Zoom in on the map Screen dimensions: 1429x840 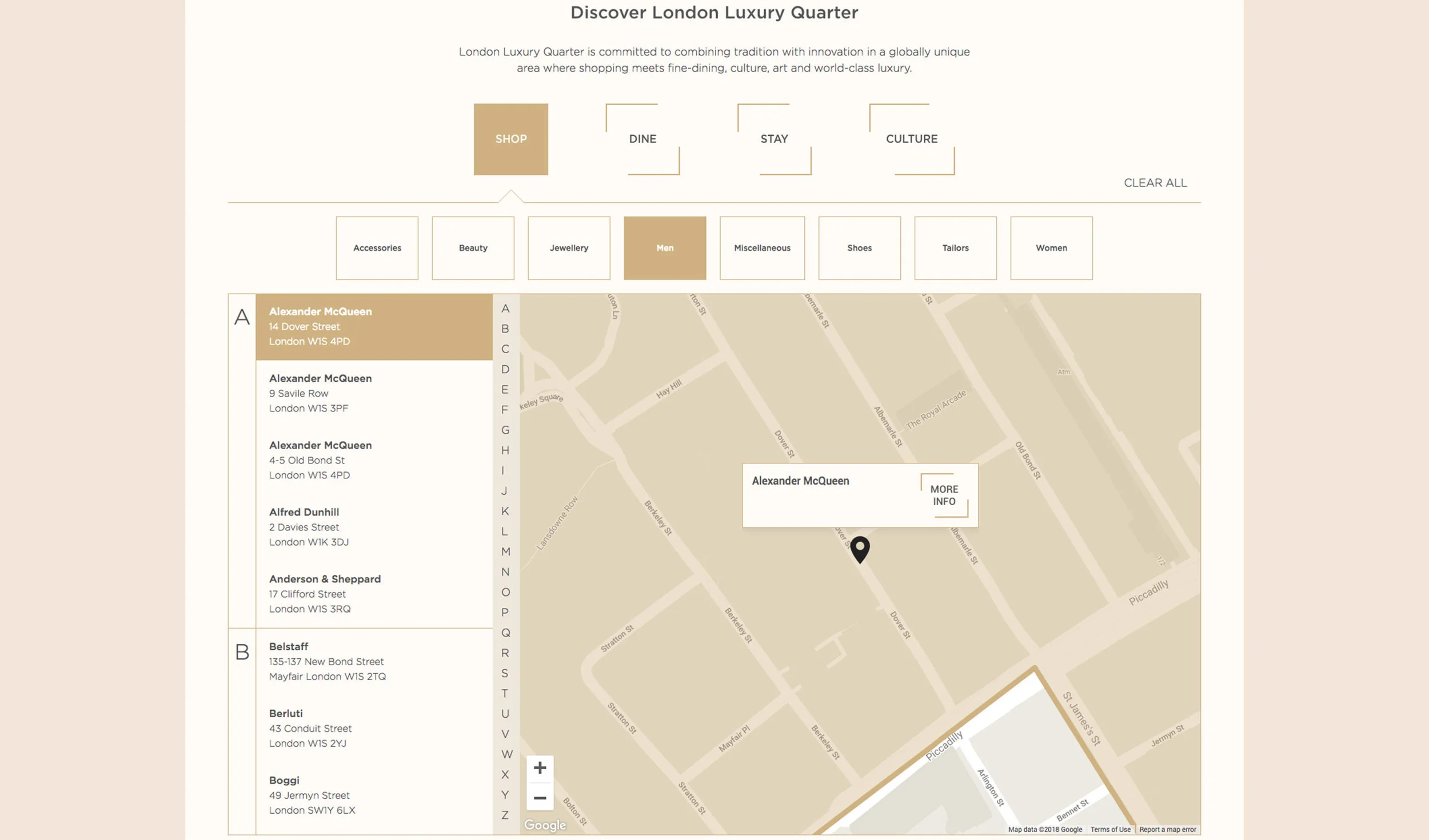tap(540, 768)
